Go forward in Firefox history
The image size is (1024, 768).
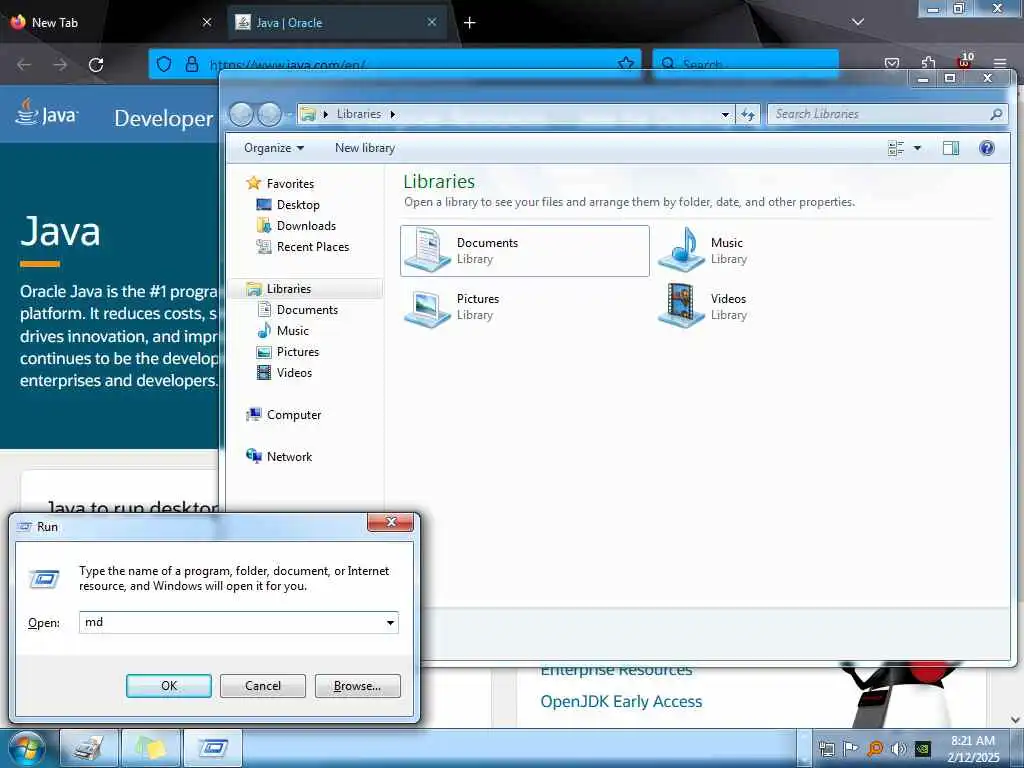[x=60, y=65]
